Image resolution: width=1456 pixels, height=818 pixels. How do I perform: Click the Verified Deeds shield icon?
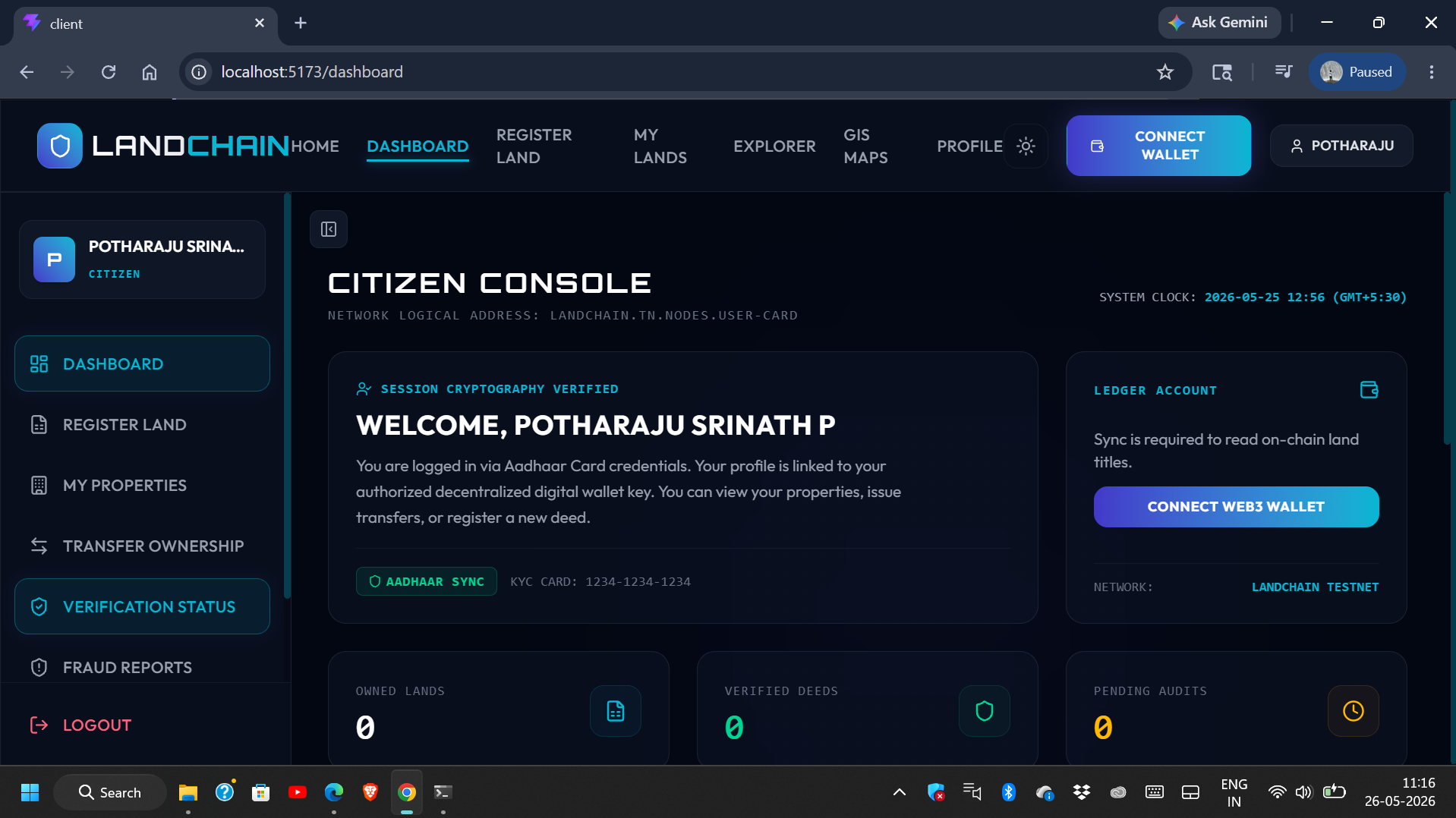[x=985, y=711]
